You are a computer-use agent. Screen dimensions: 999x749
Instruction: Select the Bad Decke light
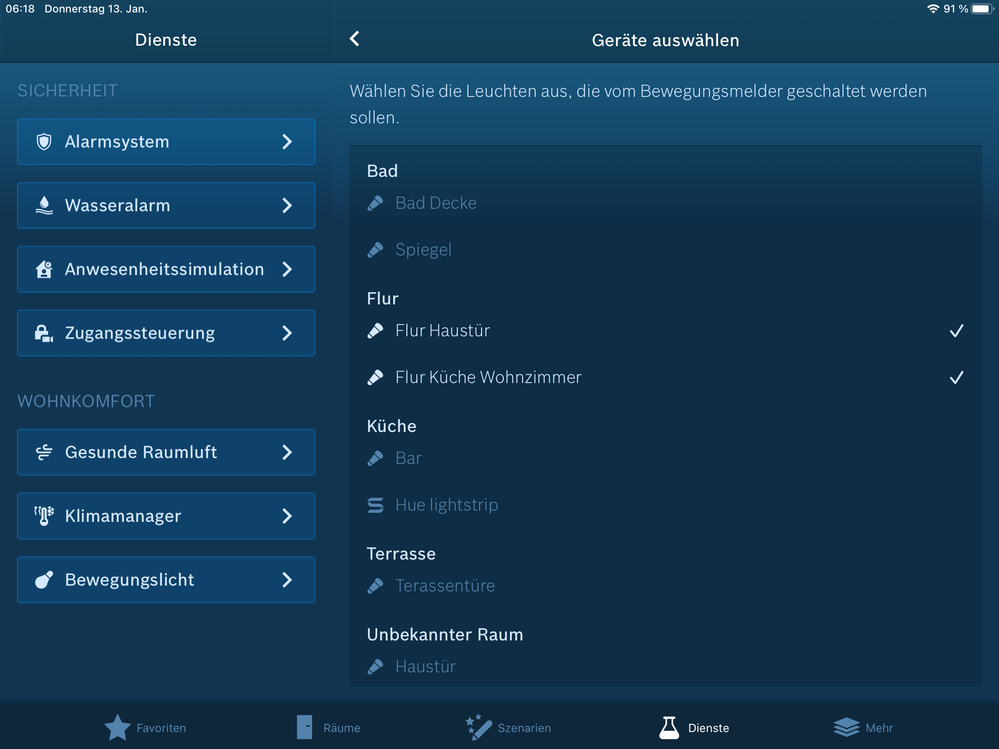[x=436, y=203]
